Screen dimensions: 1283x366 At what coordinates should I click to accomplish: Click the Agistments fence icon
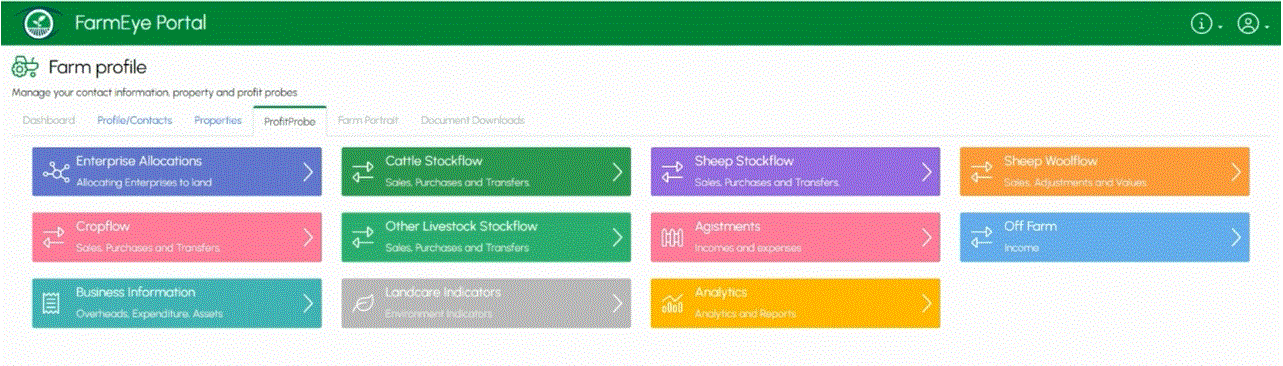(x=673, y=238)
